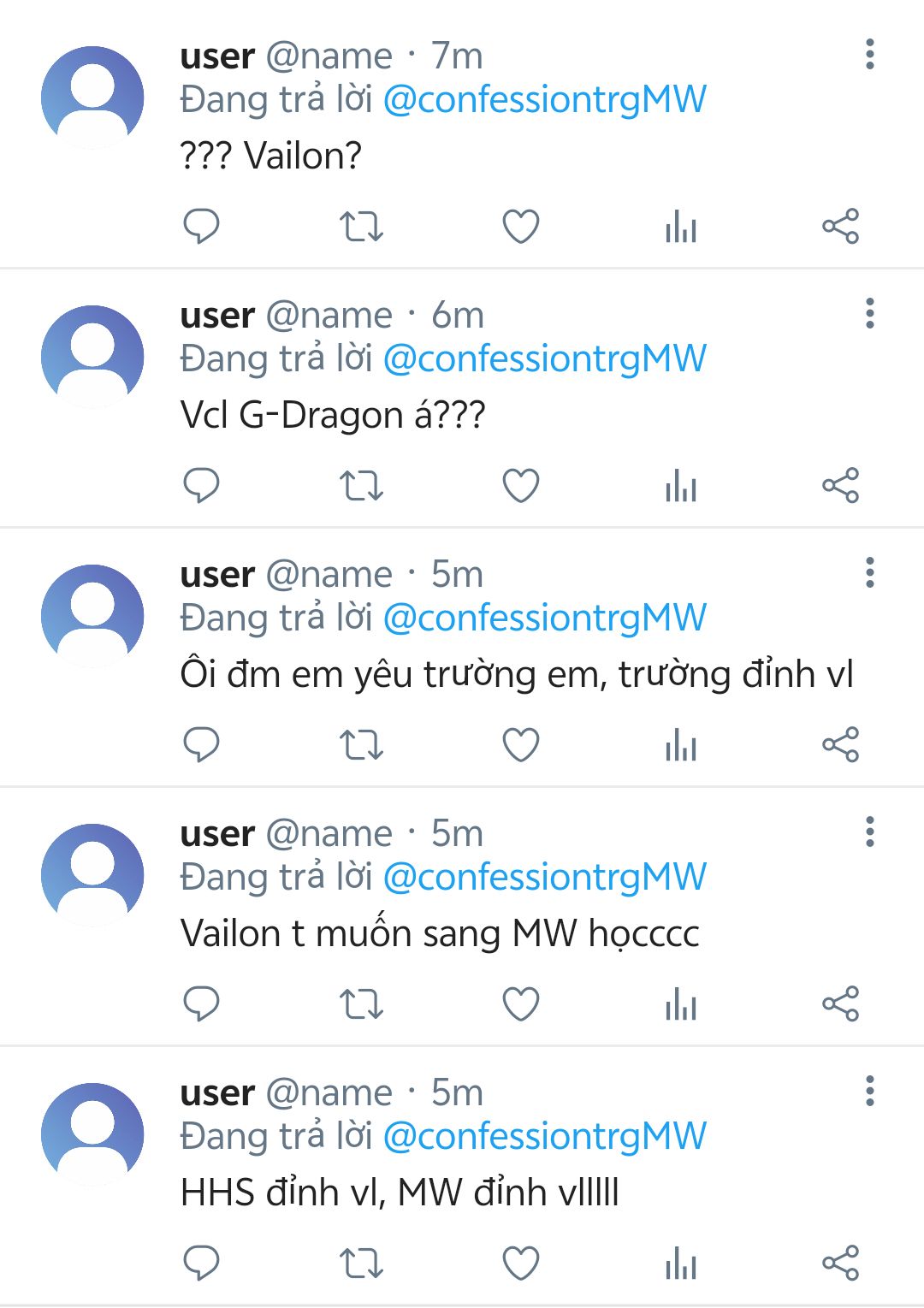The width and height of the screenshot is (924, 1308).
Task: Open more options on 'HHS đỉnh vl' tweet
Action: coord(870,1091)
